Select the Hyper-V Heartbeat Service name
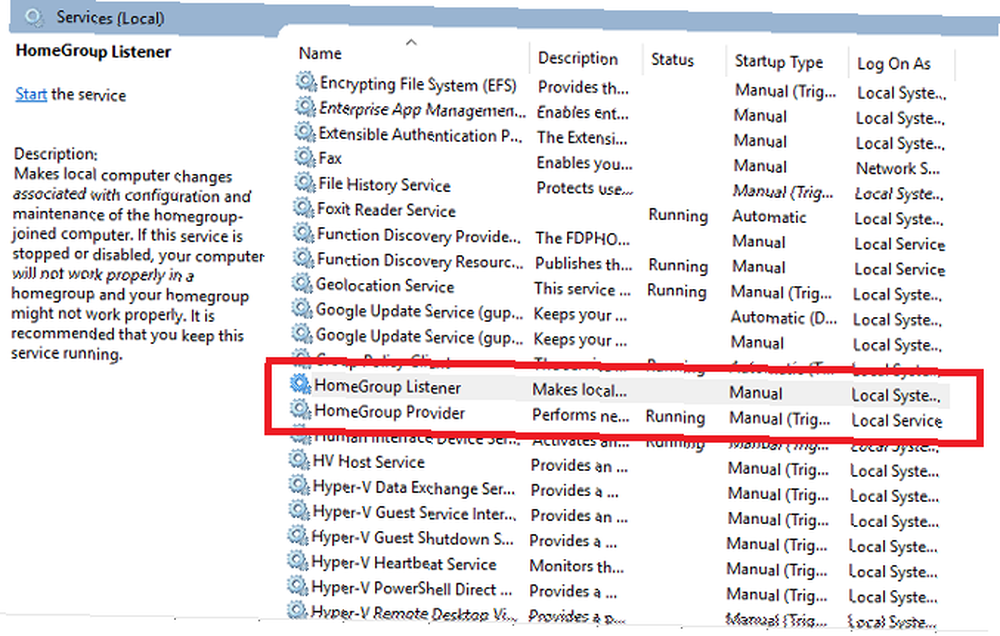Image resolution: width=1000 pixels, height=636 pixels. click(x=404, y=563)
